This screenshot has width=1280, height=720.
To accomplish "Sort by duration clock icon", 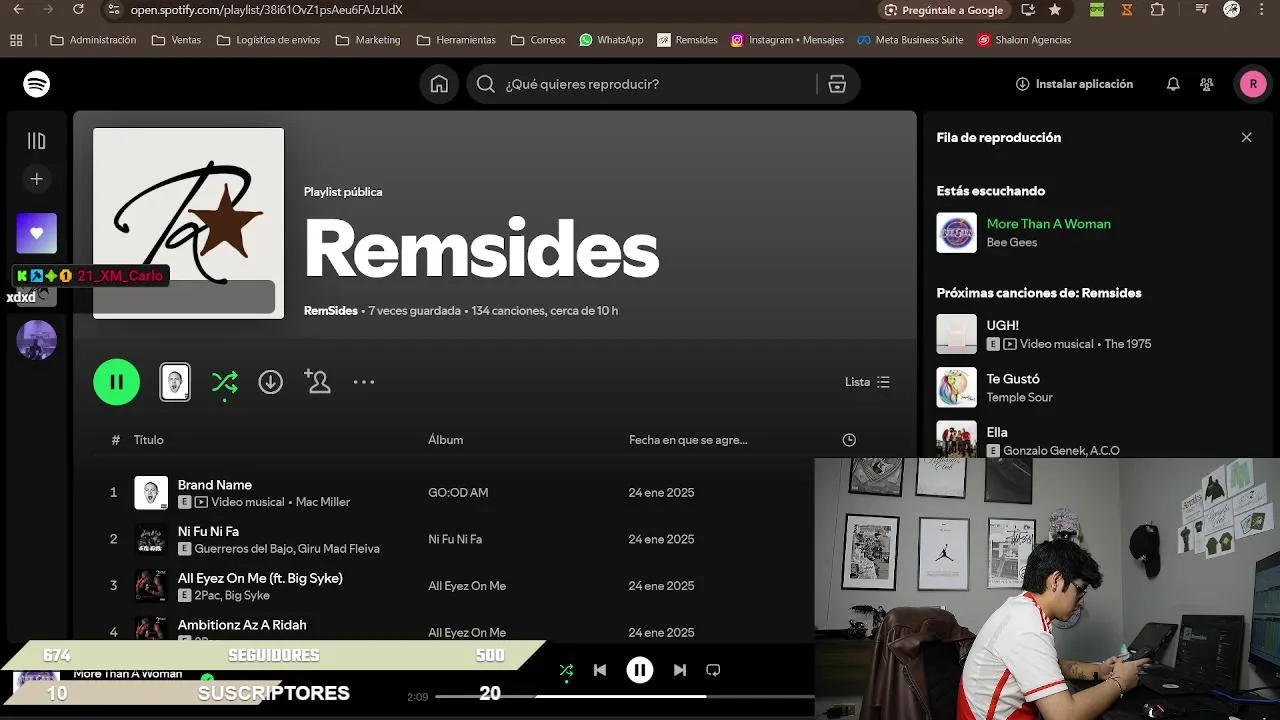I will pyautogui.click(x=849, y=440).
